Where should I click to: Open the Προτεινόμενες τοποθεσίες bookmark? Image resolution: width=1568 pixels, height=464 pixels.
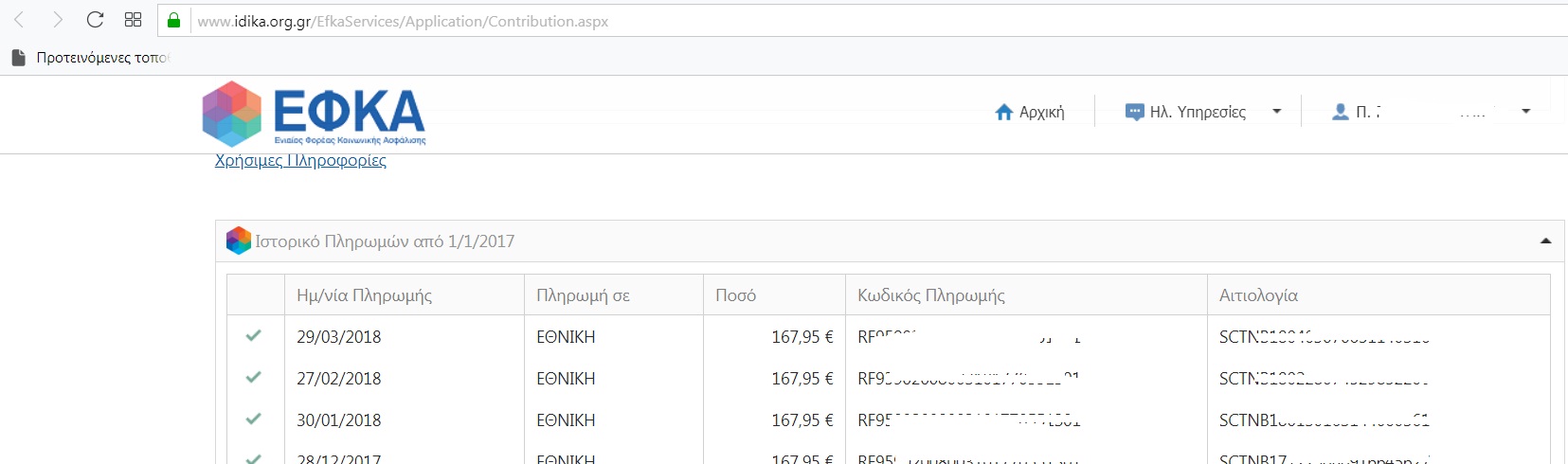[102, 58]
